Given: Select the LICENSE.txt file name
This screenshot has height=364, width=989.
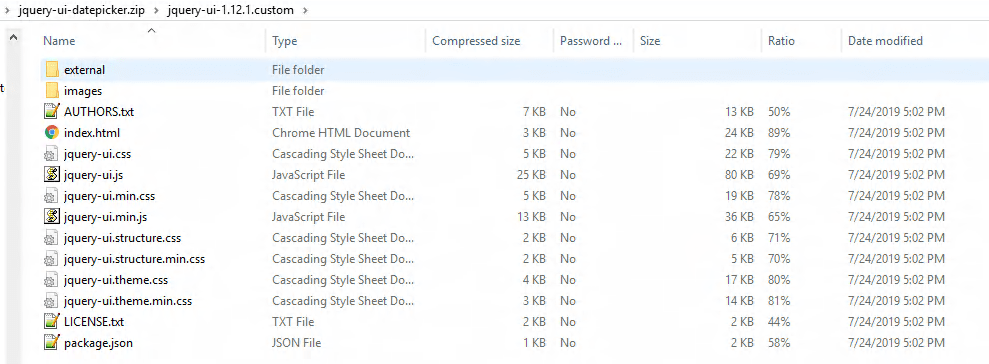Looking at the screenshot, I should point(94,322).
